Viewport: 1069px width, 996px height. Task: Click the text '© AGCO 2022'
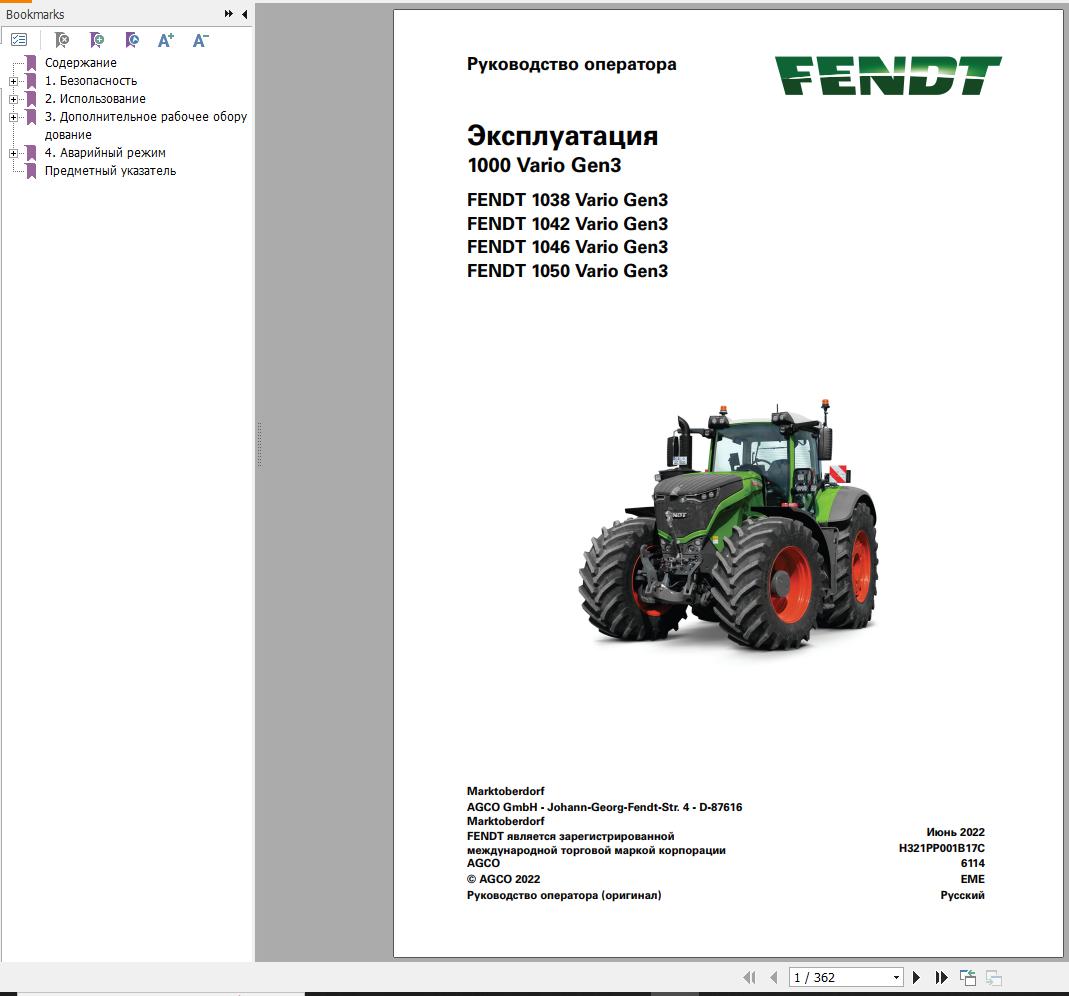[x=503, y=879]
